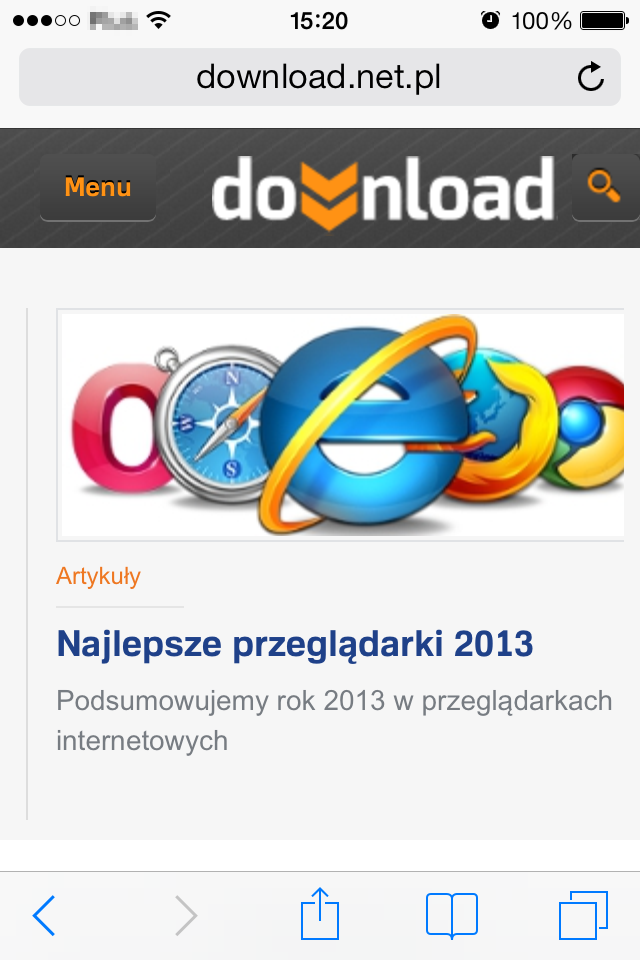Screen dimensions: 640x960
Task: Tap the Wi-Fi status icon
Action: 159,21
